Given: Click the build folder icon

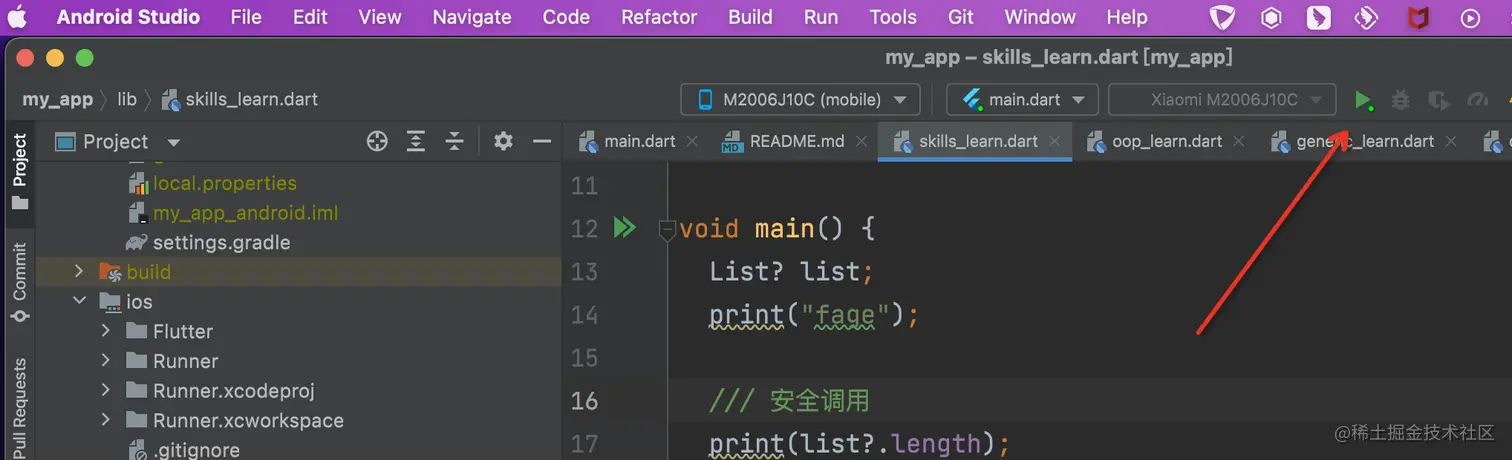Looking at the screenshot, I should [x=110, y=272].
